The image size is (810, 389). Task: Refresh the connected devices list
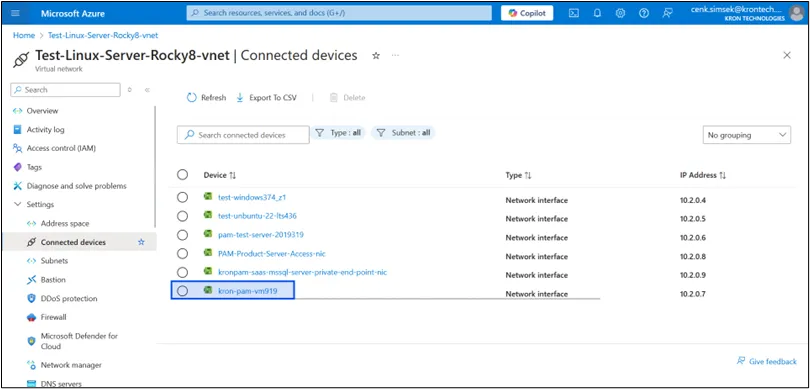click(x=206, y=98)
